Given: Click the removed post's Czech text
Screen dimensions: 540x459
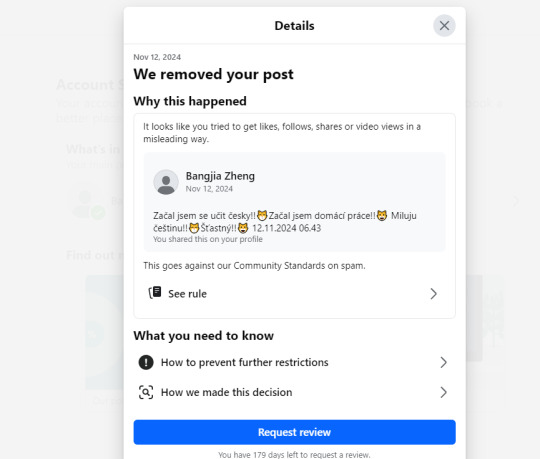Looking at the screenshot, I should [x=285, y=222].
